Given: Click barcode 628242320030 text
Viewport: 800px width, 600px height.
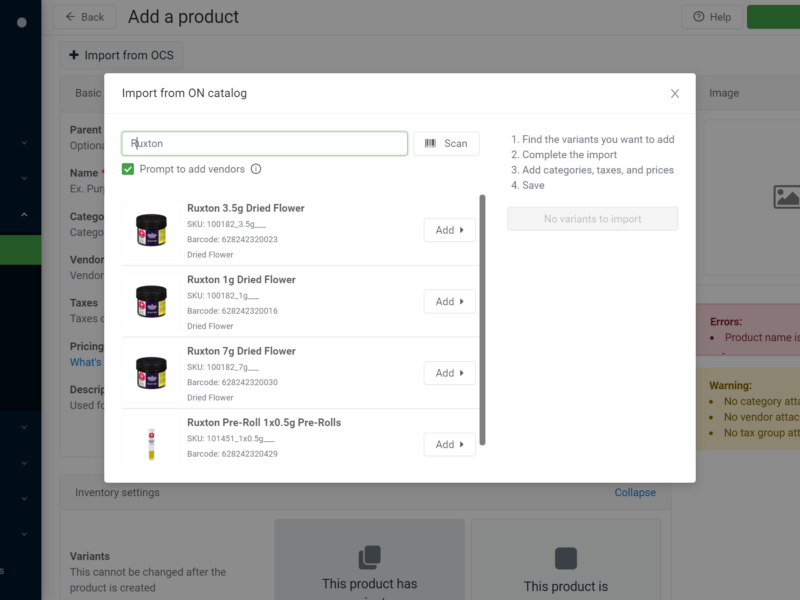Looking at the screenshot, I should point(232,382).
